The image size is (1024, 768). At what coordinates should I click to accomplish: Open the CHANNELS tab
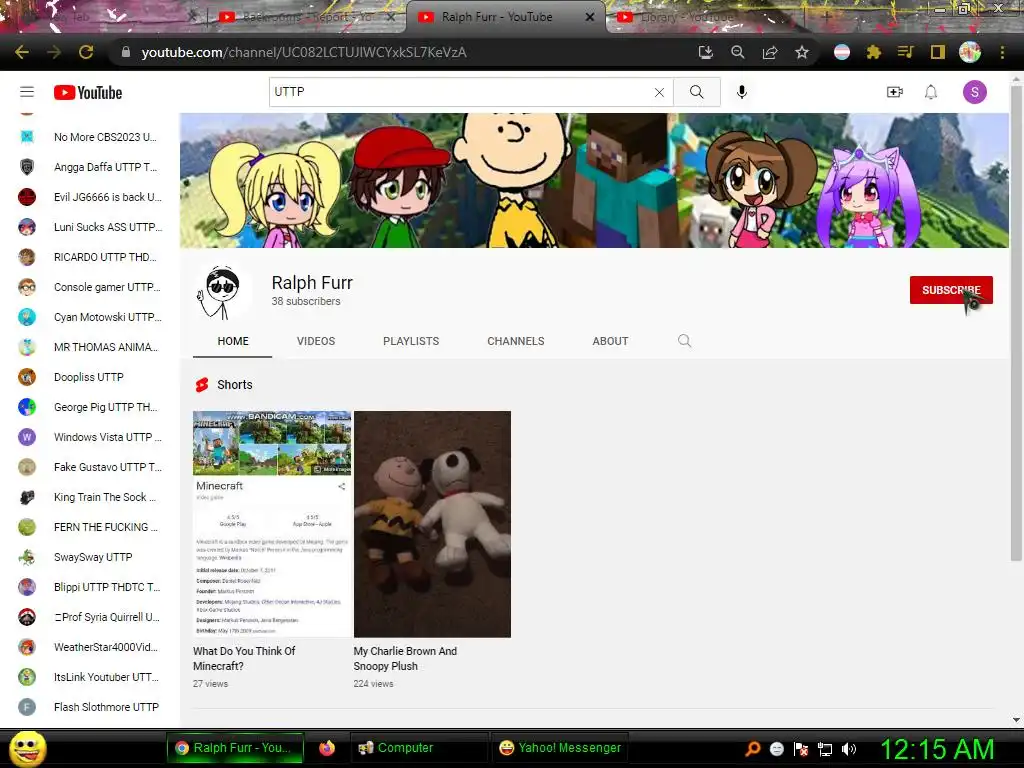[x=515, y=341]
